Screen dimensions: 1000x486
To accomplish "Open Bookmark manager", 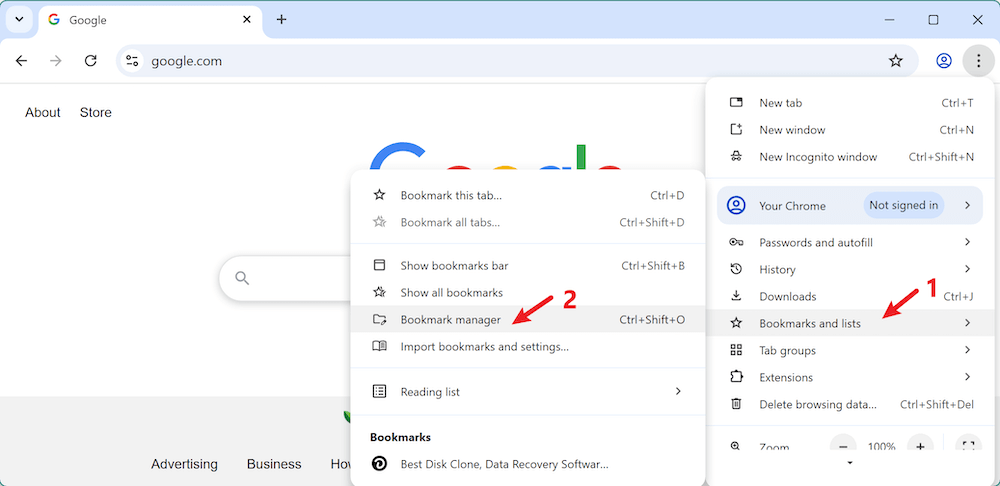I will coord(528,320).
